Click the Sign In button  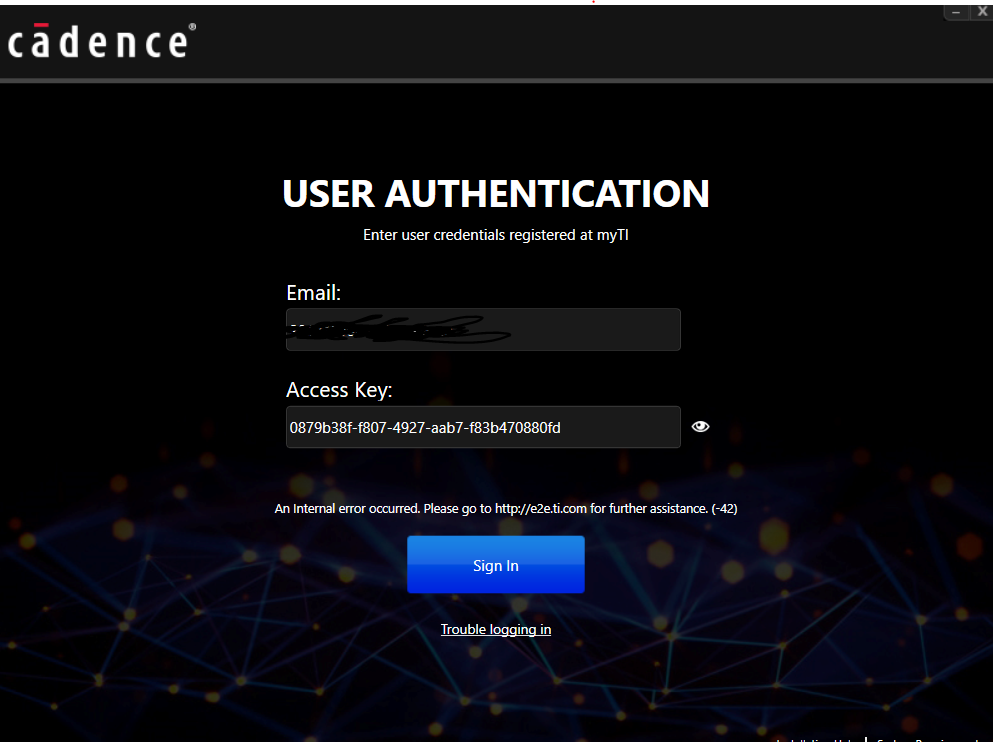pos(495,565)
